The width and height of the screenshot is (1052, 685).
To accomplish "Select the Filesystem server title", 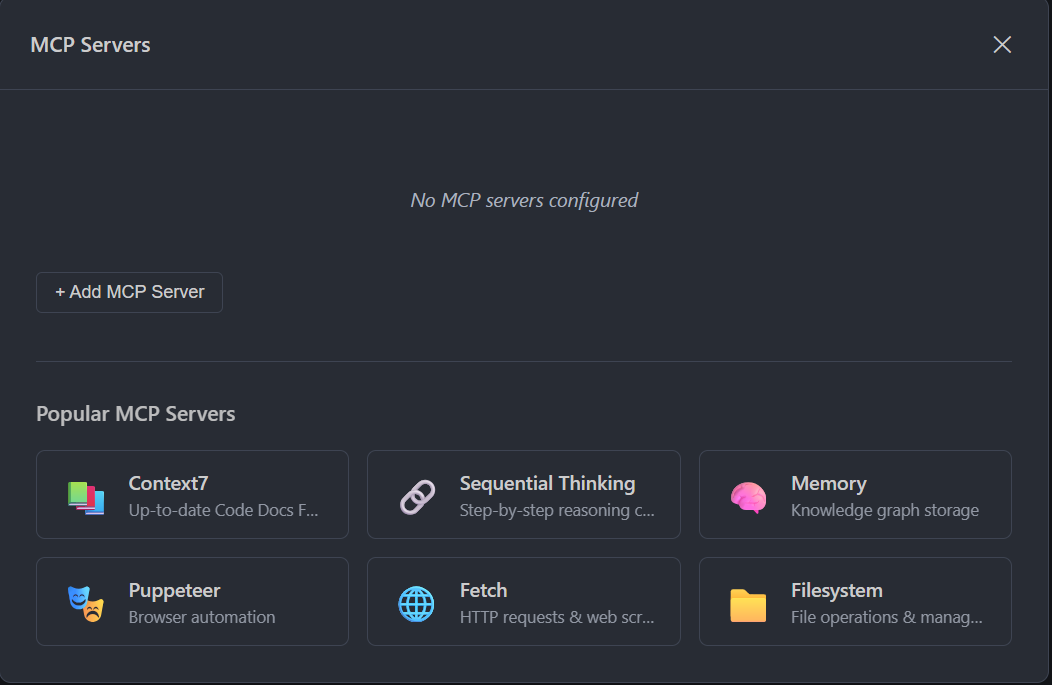I will click(836, 590).
